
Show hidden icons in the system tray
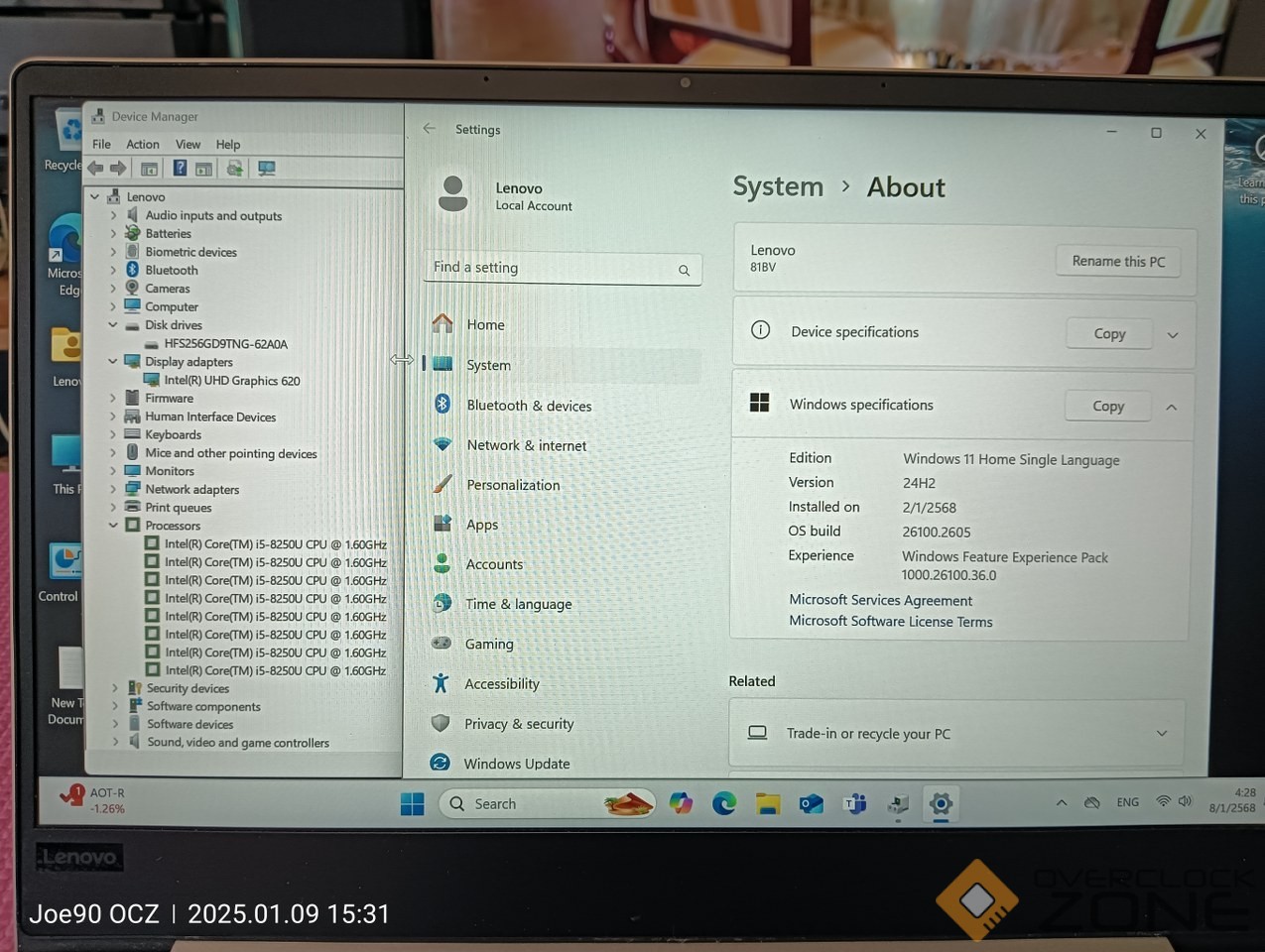1062,802
